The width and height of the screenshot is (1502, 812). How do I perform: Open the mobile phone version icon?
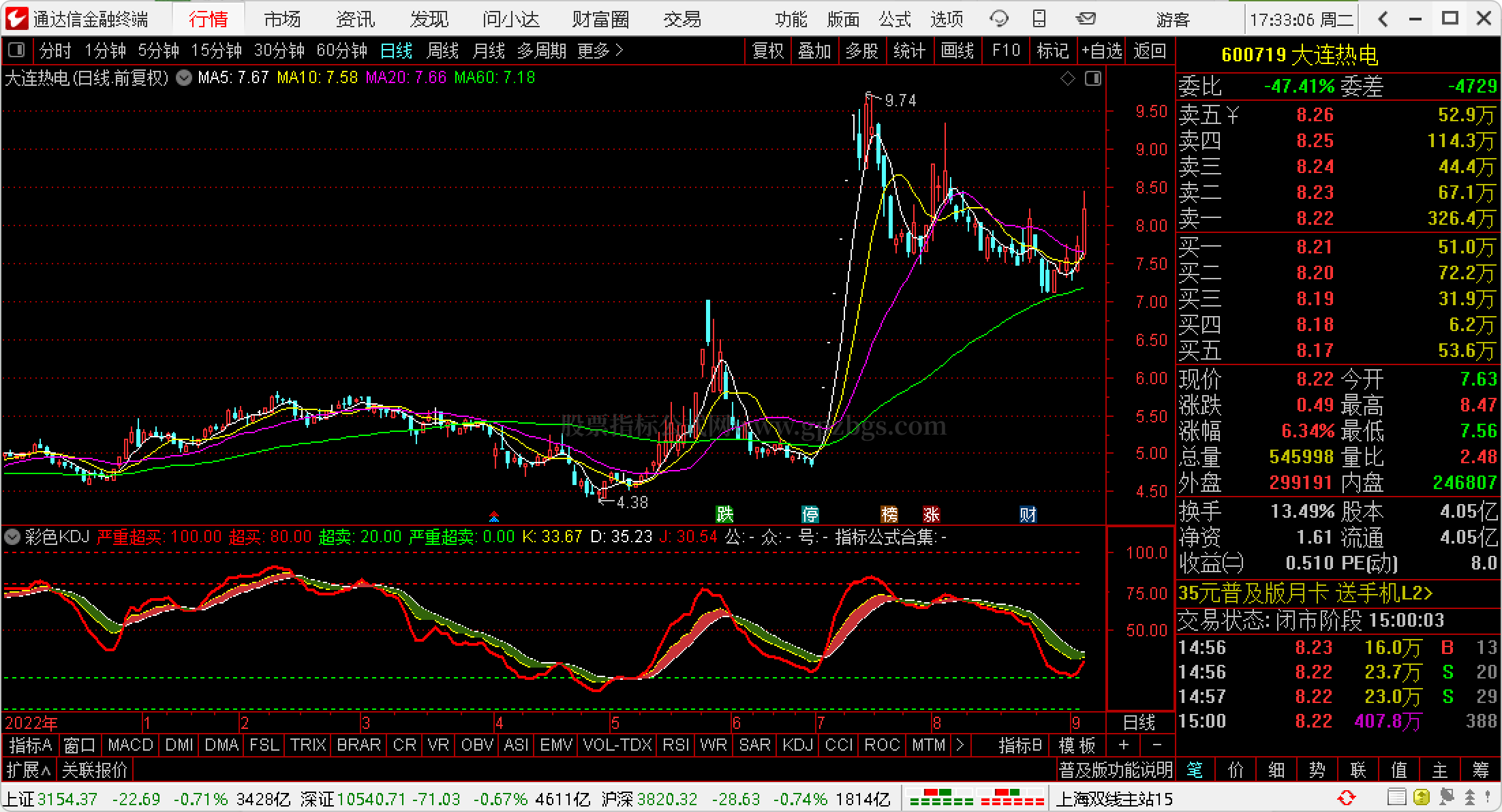[1039, 19]
